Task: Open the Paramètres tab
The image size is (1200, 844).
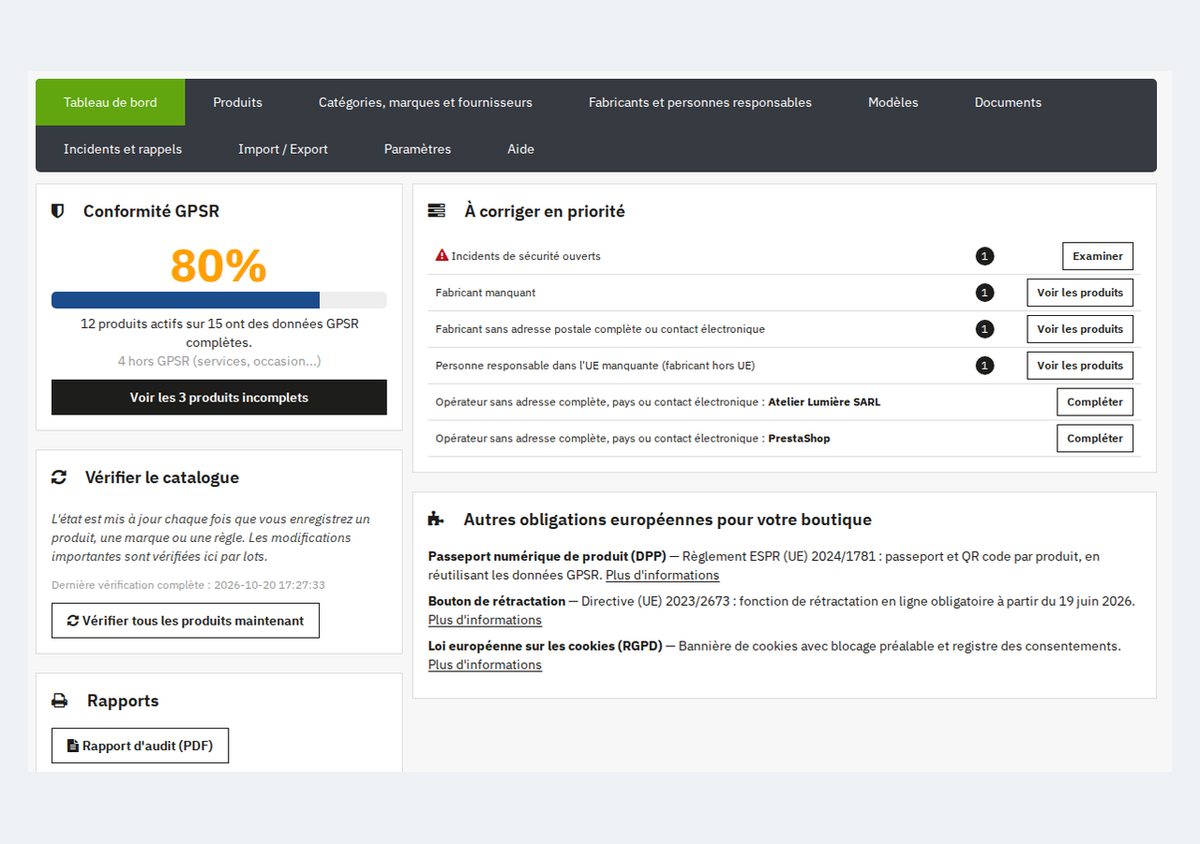Action: (x=418, y=149)
